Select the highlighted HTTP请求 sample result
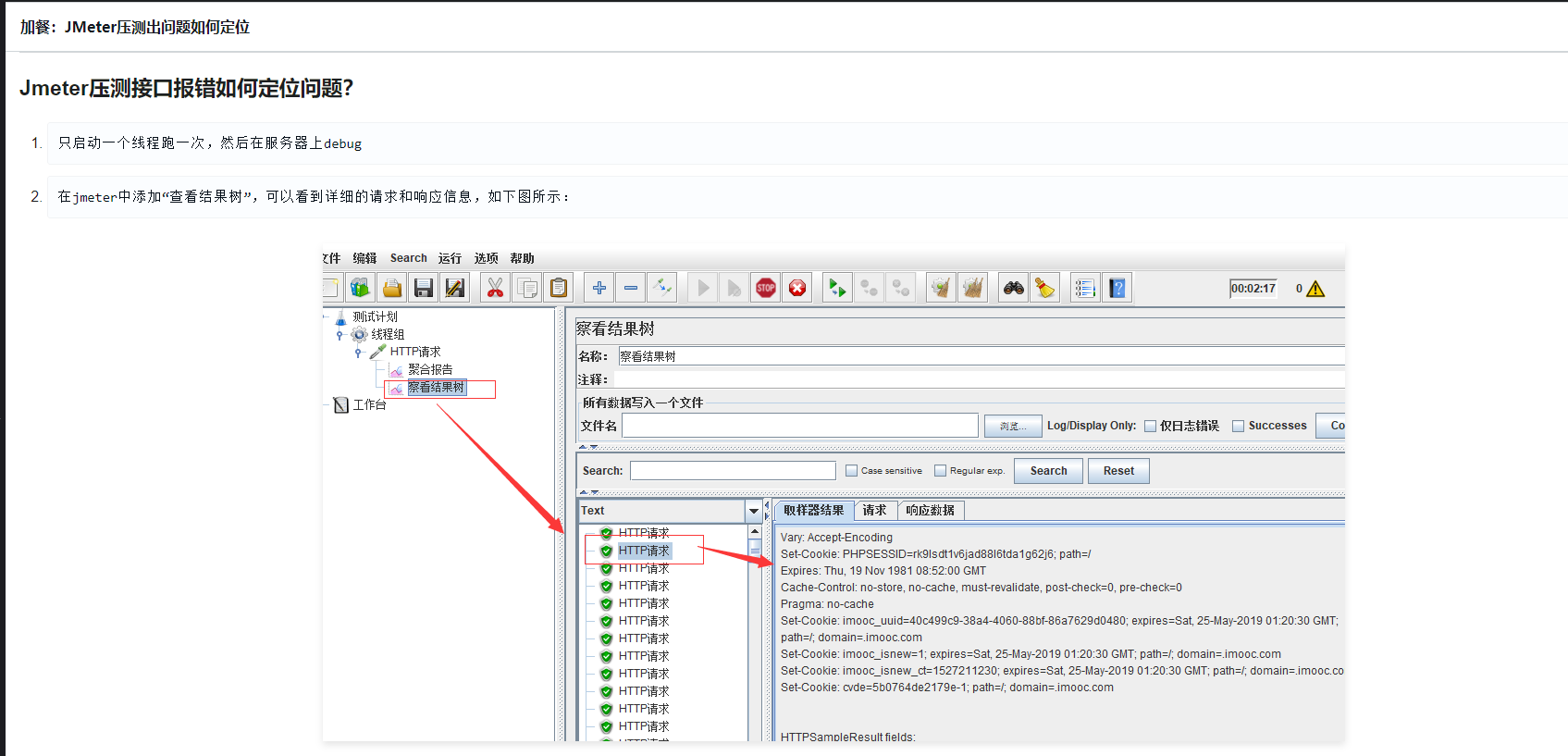Screen dimensions: 1568x756 [x=644, y=551]
